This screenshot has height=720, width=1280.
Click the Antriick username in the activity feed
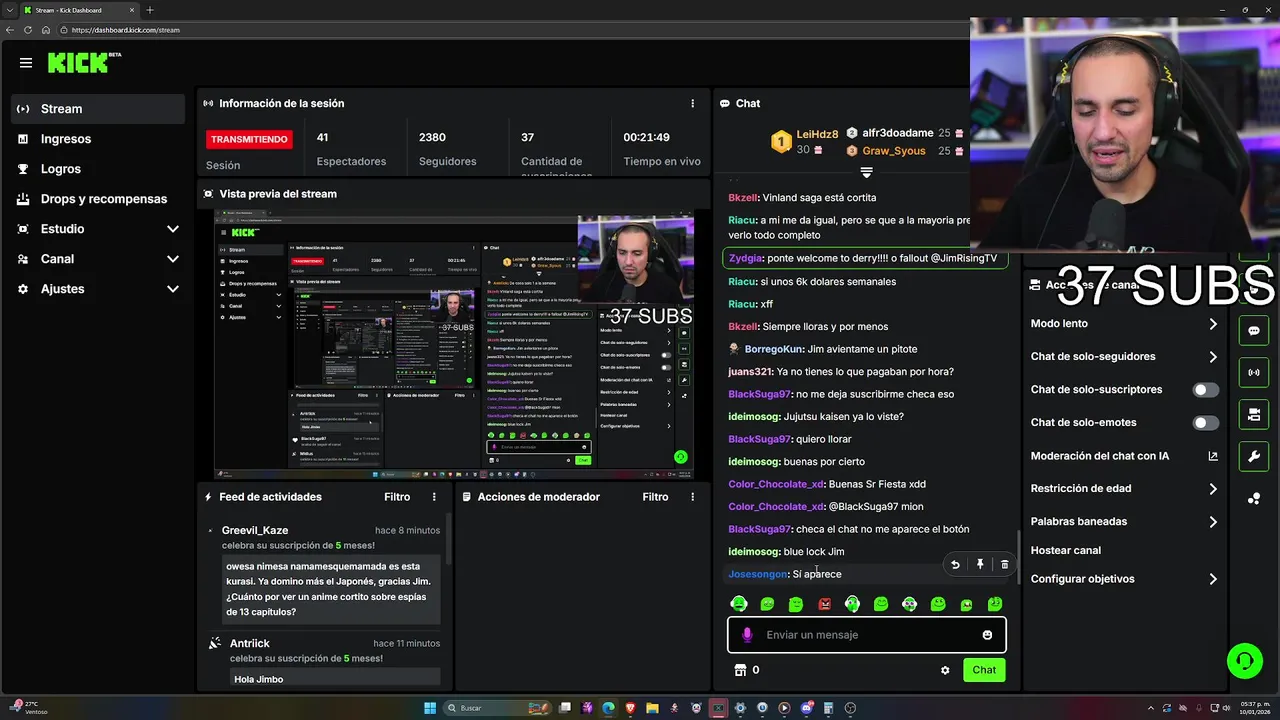tap(250, 643)
